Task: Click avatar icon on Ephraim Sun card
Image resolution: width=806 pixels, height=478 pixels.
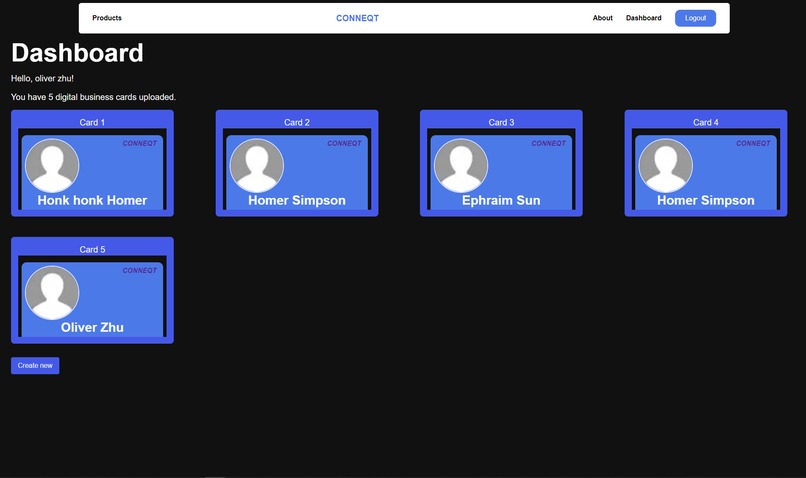Action: coord(461,166)
